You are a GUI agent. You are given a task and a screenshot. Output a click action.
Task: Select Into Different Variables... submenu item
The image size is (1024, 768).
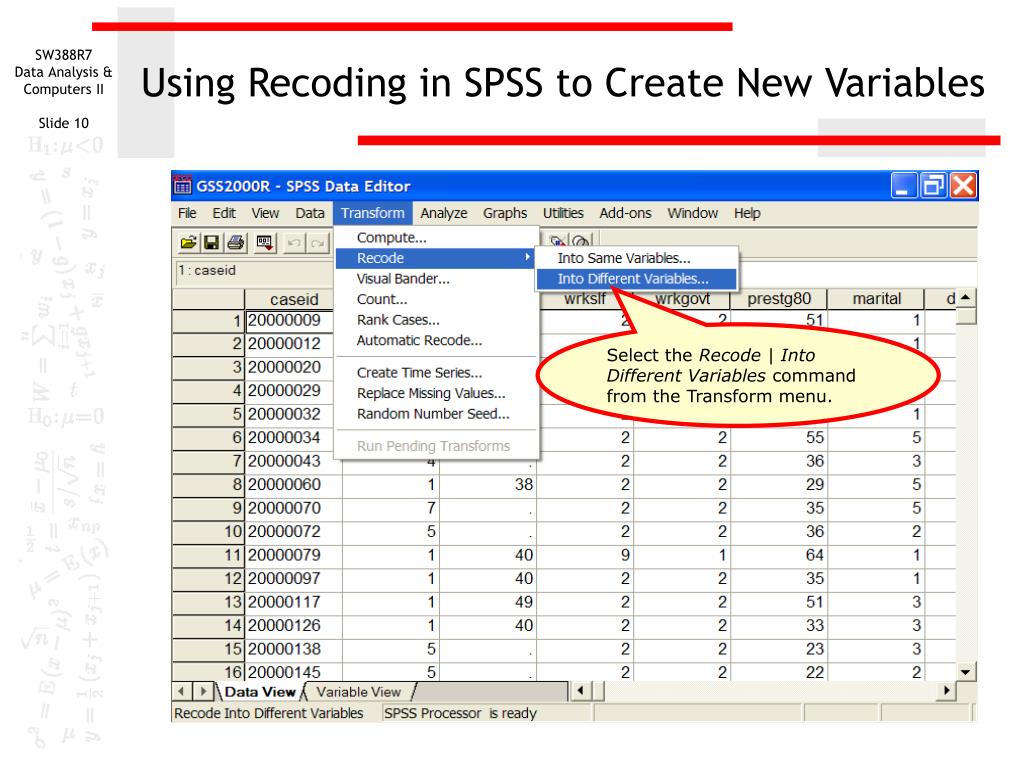click(636, 279)
